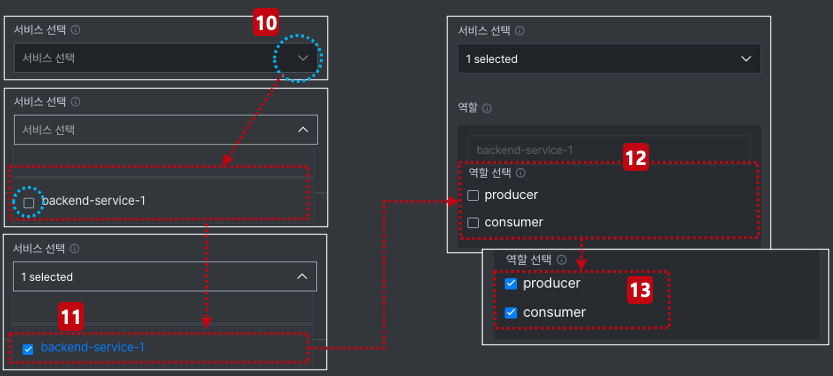Click info icon beside 서비스 선택 above collapsed placeholder dropdown
833x376 pixels.
point(75,30)
